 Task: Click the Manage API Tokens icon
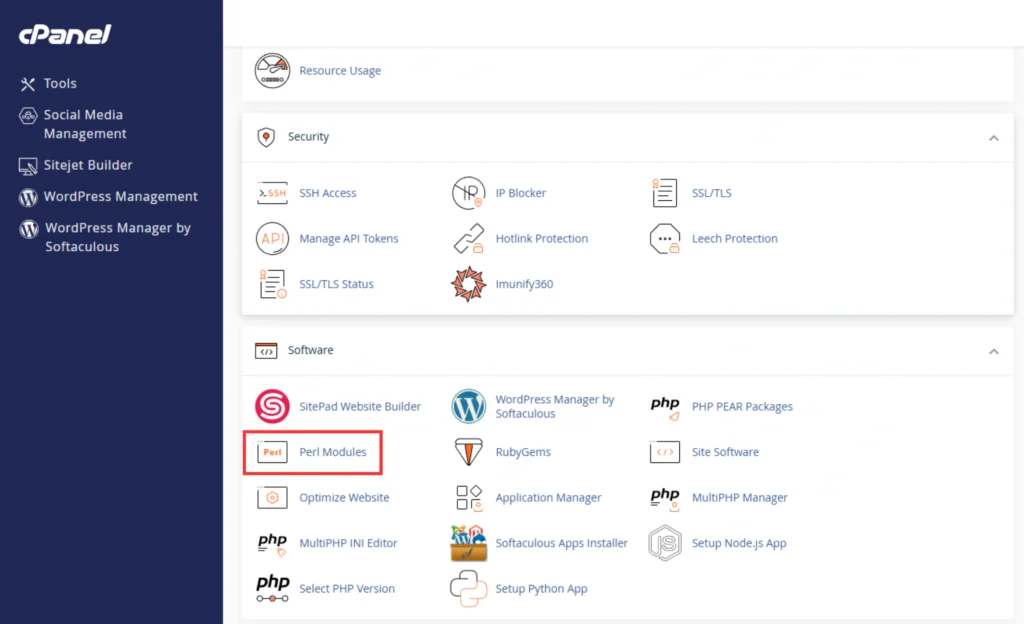(x=272, y=239)
